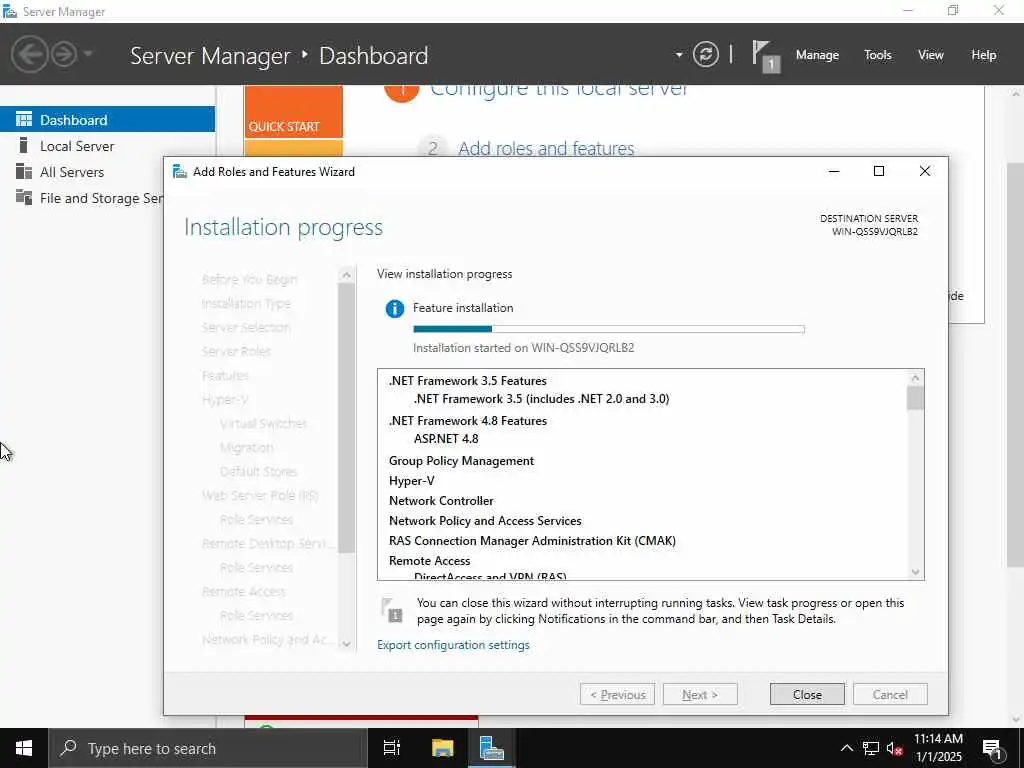The image size is (1024, 768).
Task: Click Web Server Role (IIS) wizard step
Action: 260,496
